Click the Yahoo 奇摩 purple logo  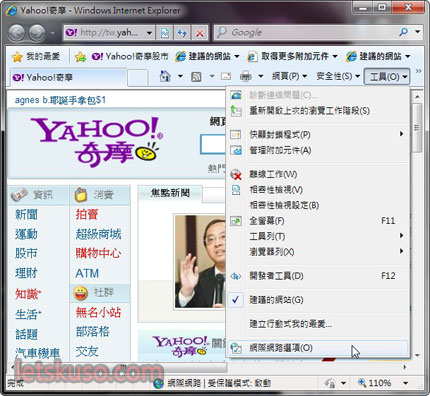click(x=97, y=141)
